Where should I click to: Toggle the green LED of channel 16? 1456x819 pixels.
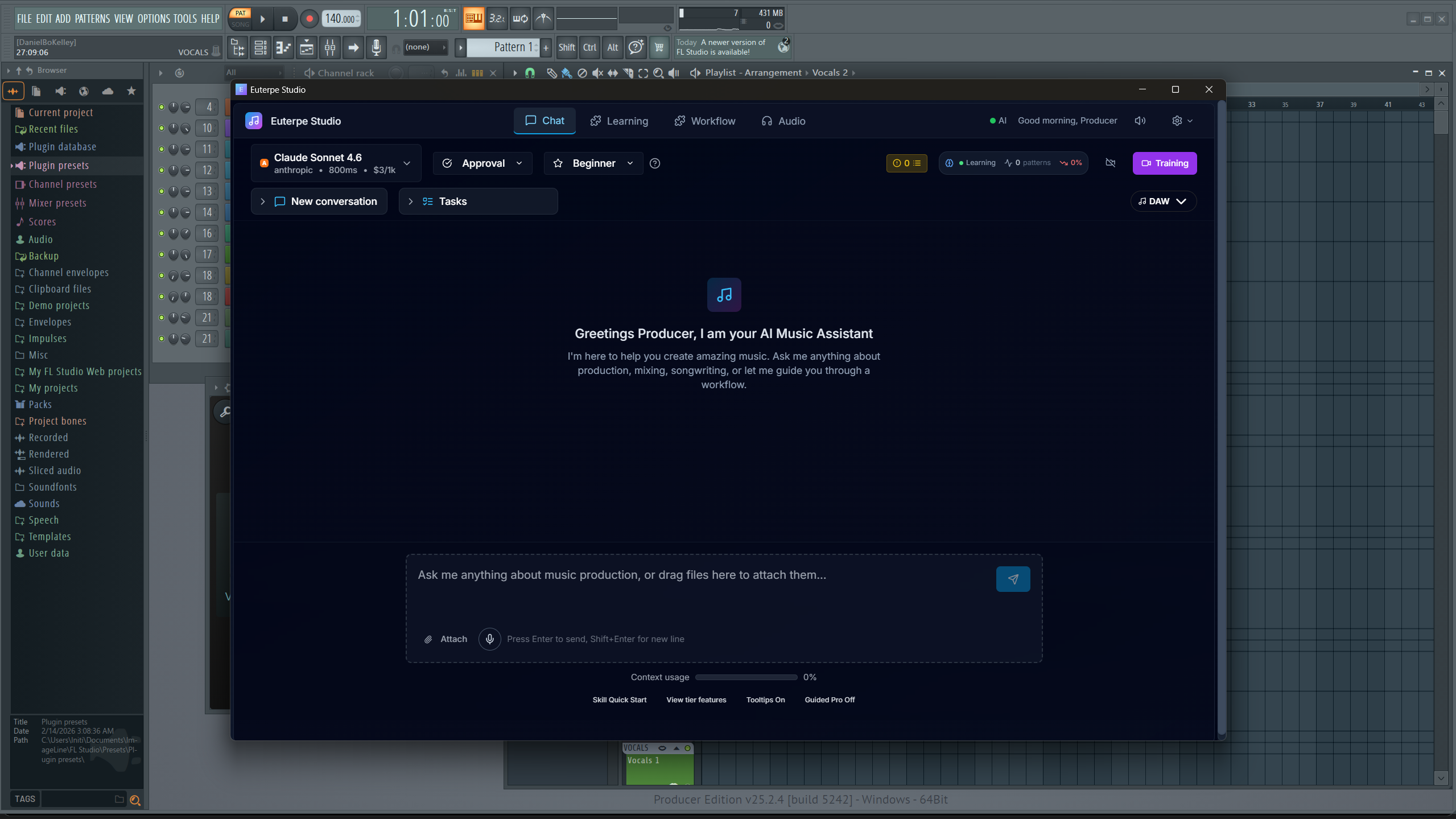pyautogui.click(x=162, y=233)
